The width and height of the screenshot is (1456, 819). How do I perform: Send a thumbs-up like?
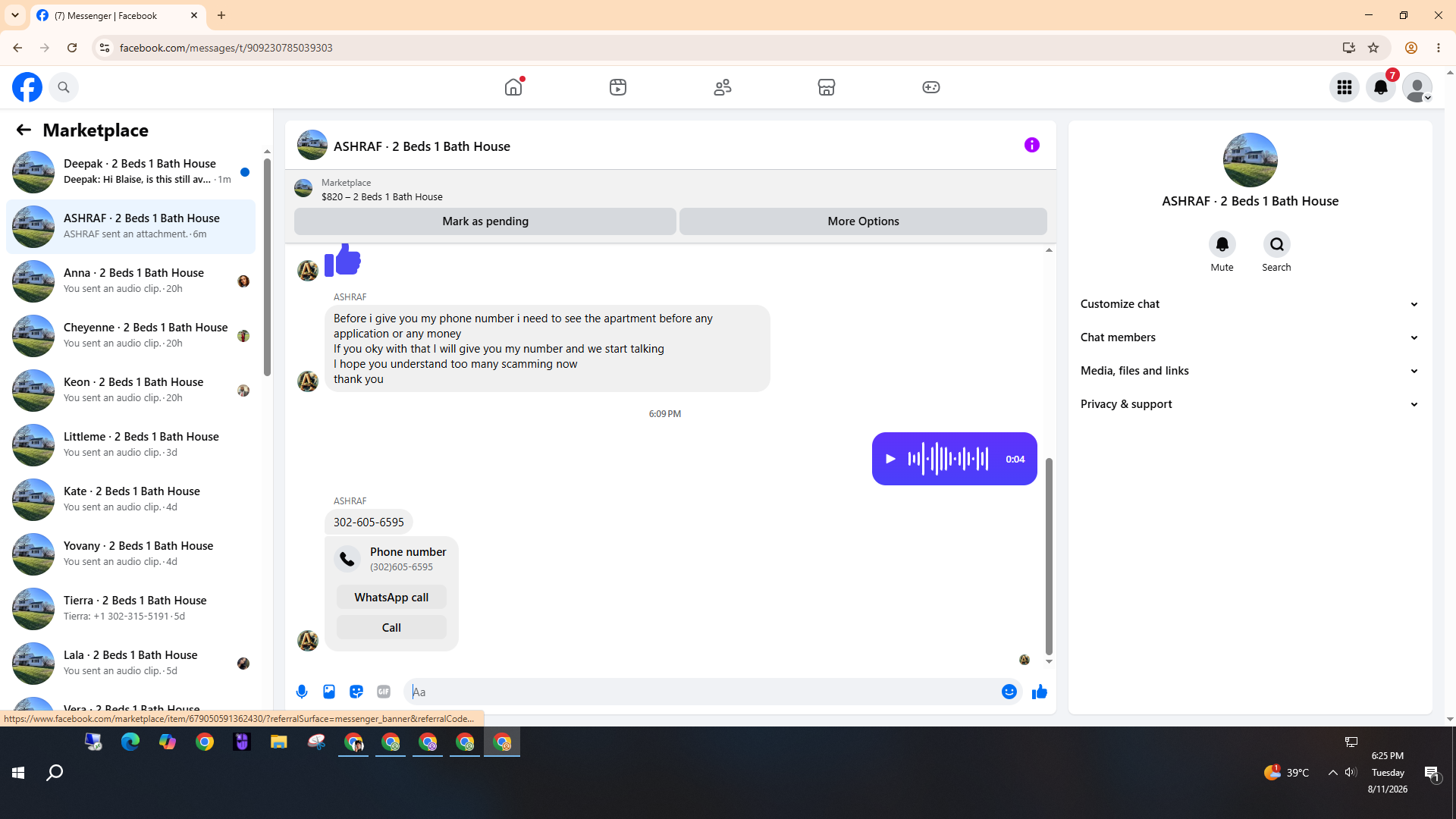click(1040, 692)
